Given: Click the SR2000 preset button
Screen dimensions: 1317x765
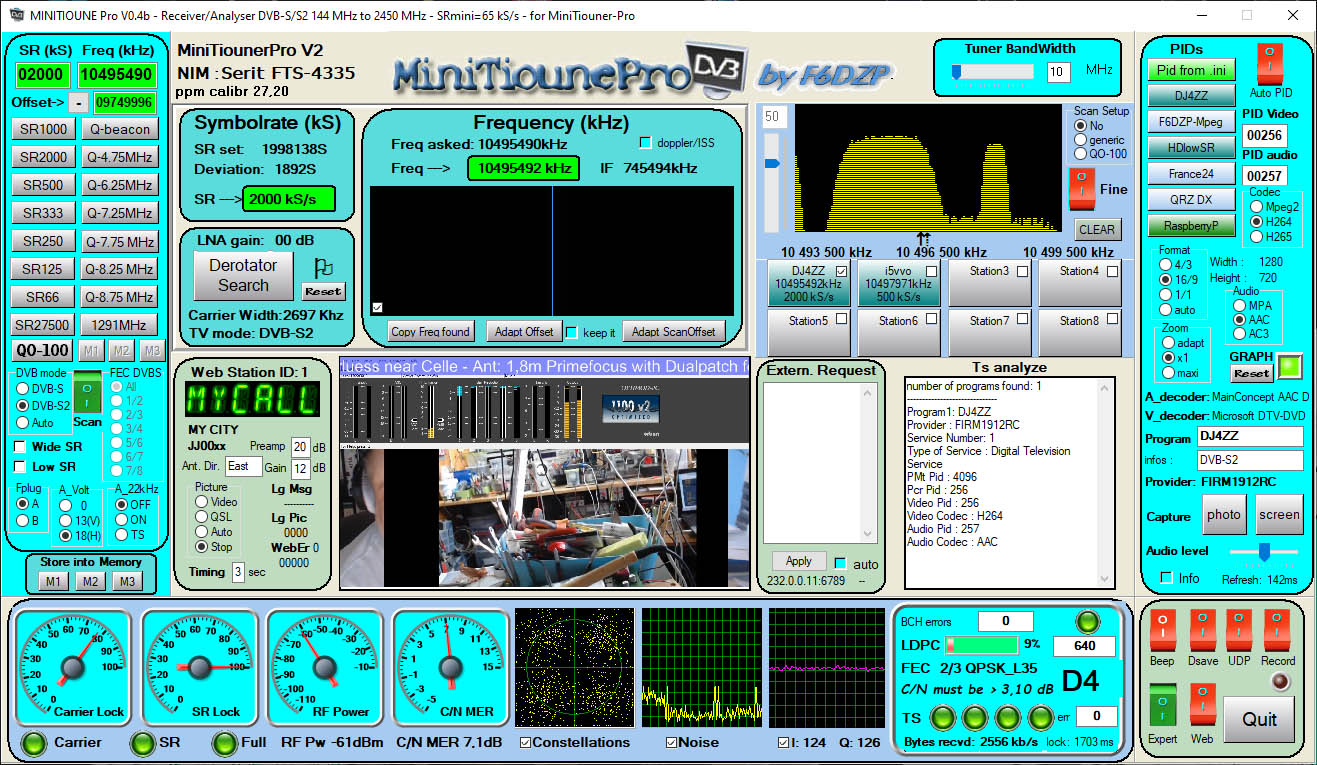Looking at the screenshot, I should coord(43,157).
